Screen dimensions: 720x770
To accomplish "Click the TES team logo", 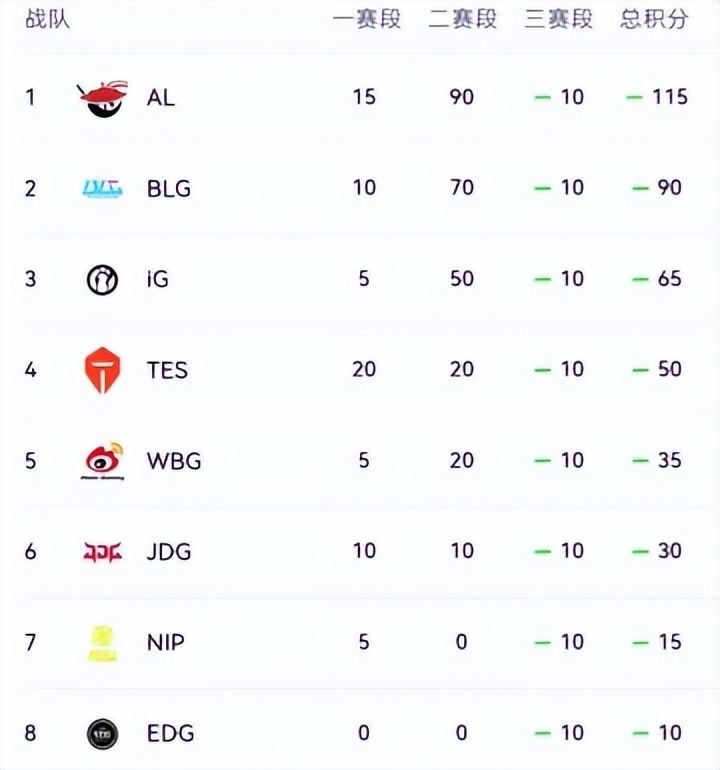I will 103,369.
